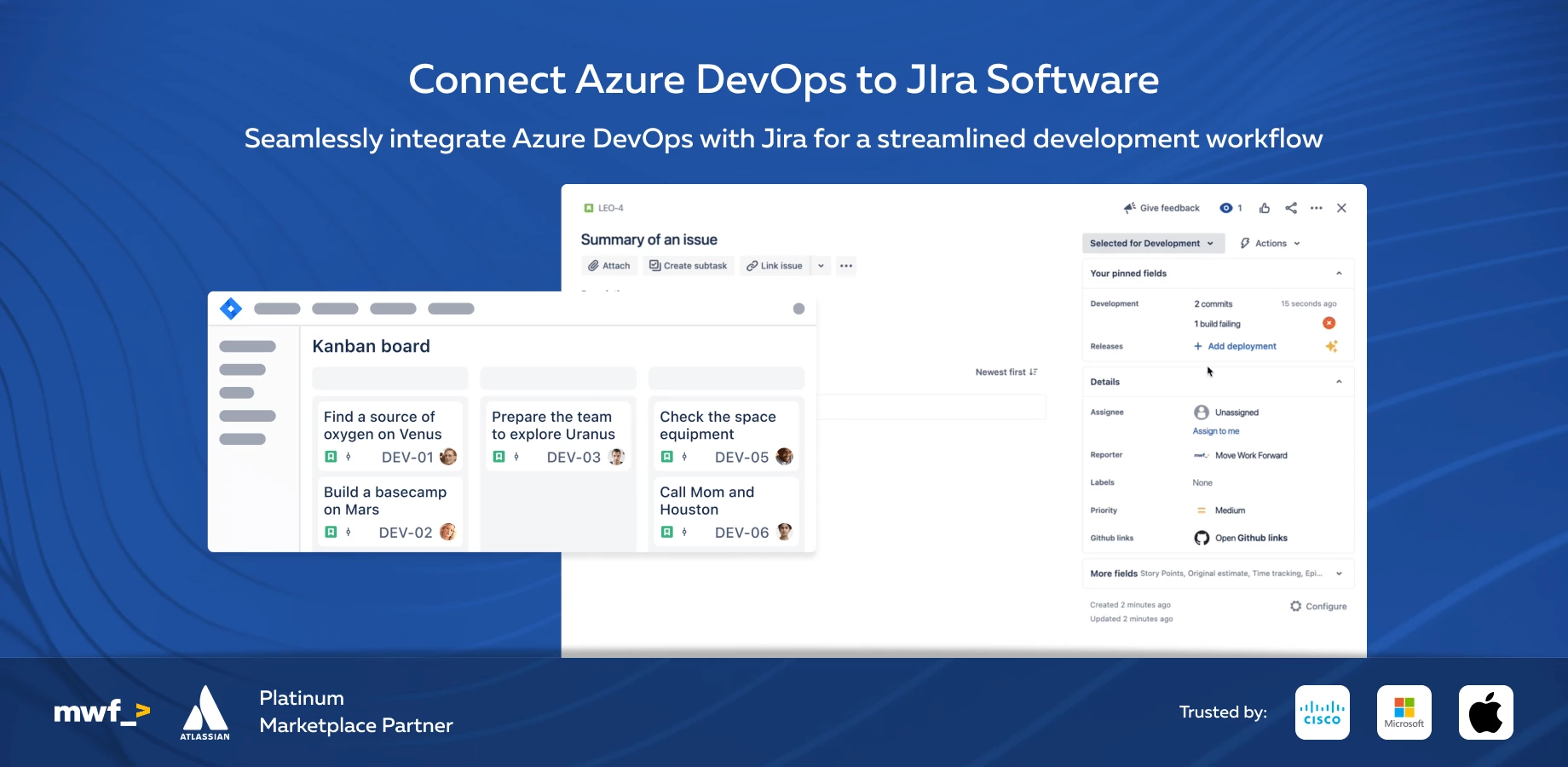Open the Selected for Development status dropdown

(1152, 243)
